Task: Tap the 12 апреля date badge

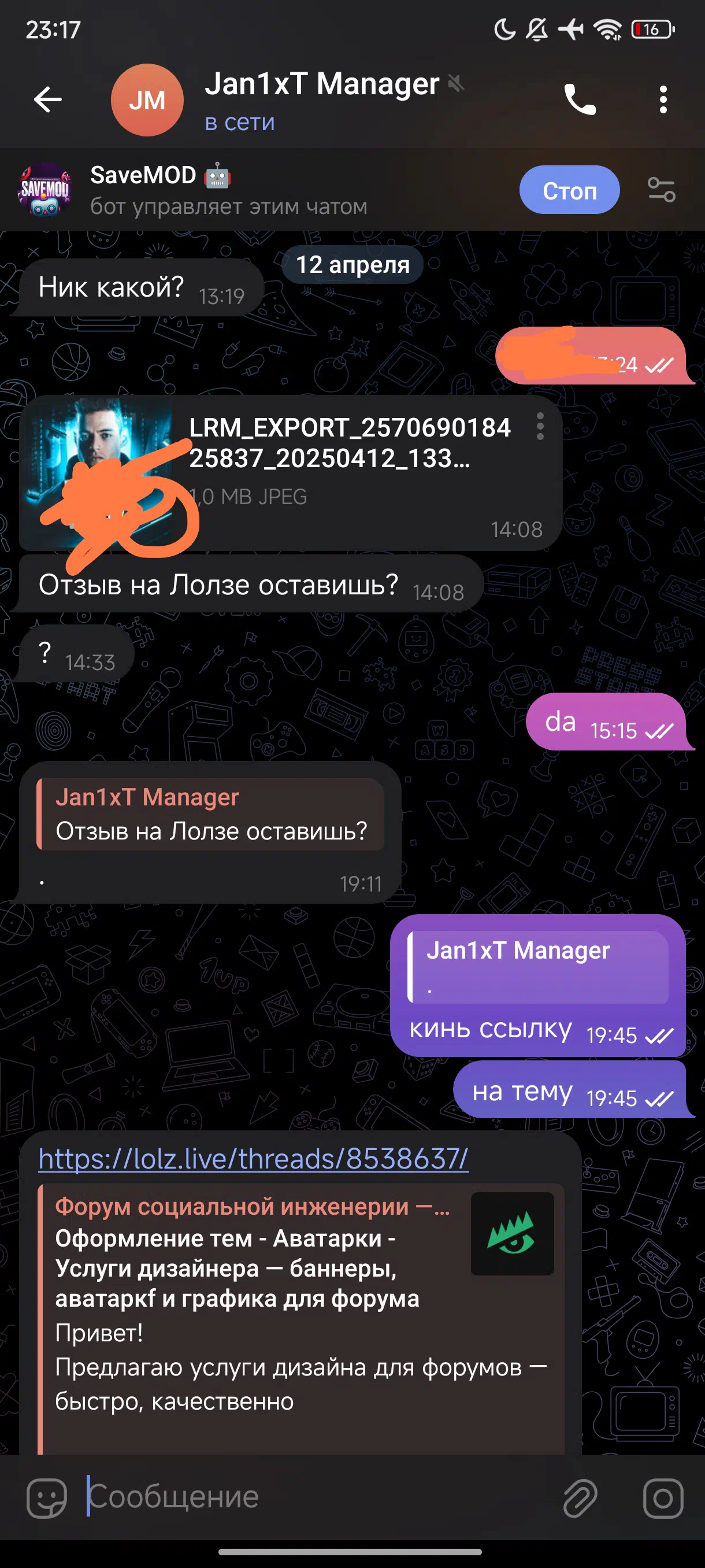Action: point(352,265)
